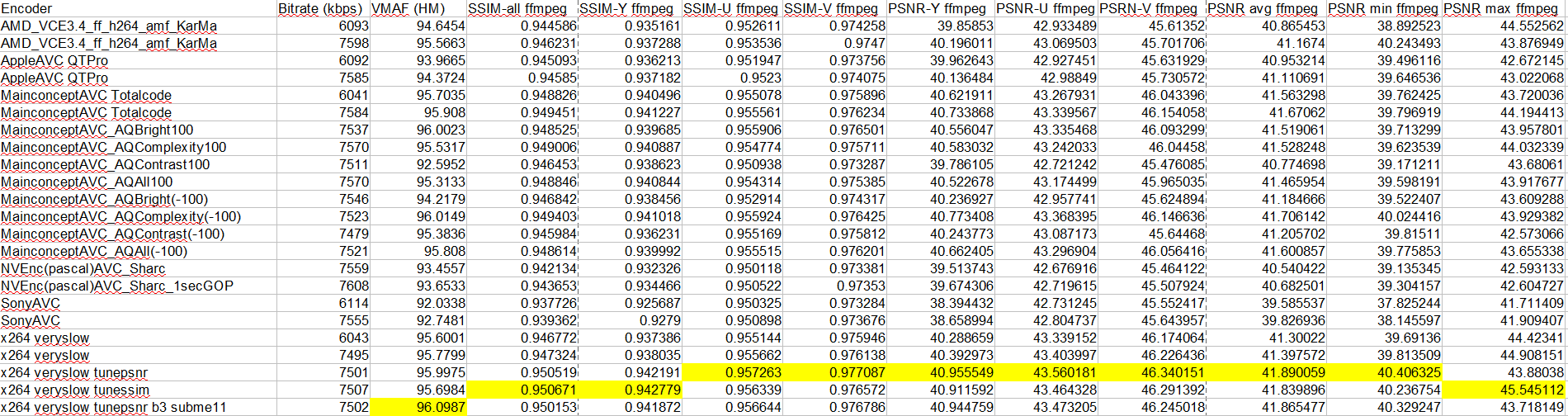
Task: Click the MainconceptAVC_AQAll(-100) encoder cell
Action: [138, 251]
